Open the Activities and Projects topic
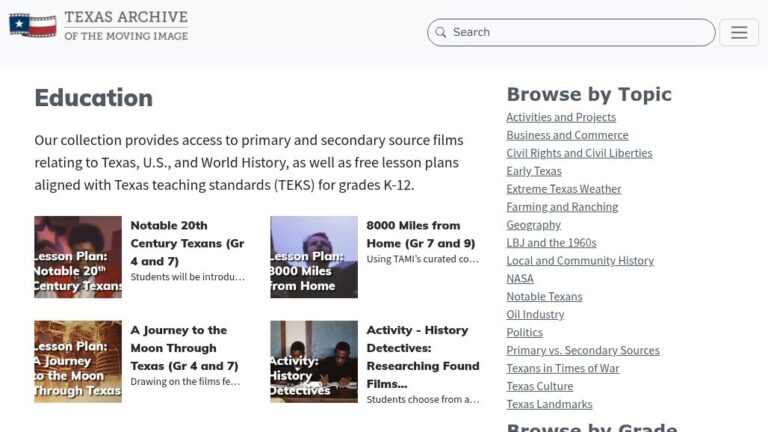This screenshot has width=768, height=432. click(x=561, y=117)
